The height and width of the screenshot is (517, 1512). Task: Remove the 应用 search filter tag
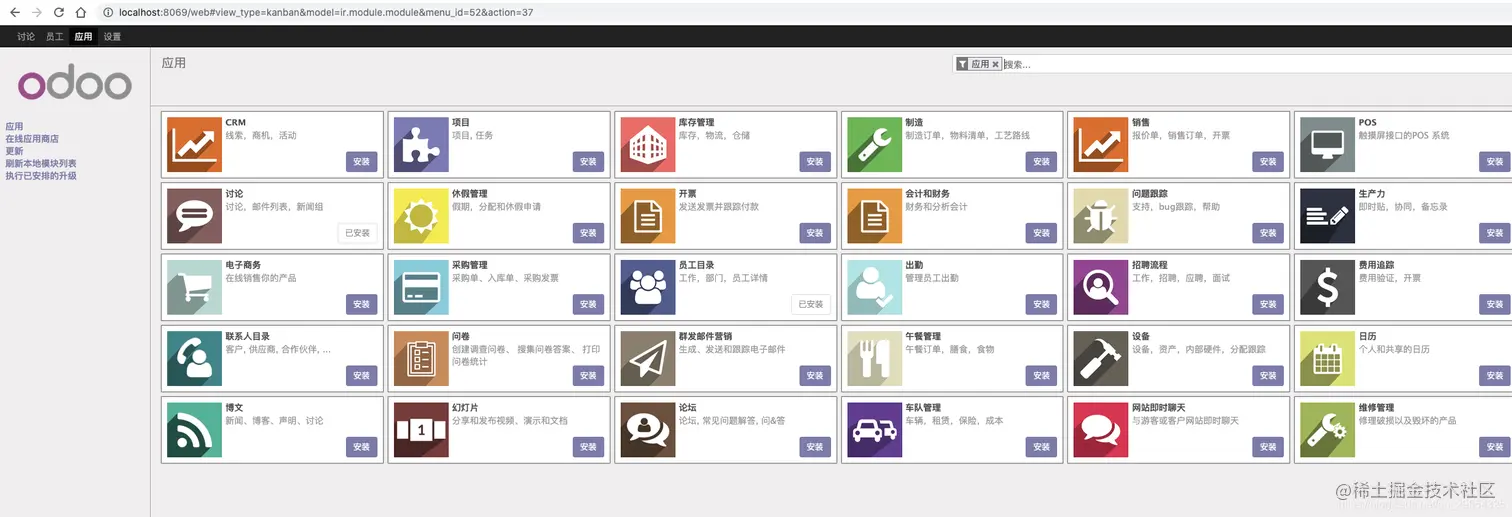[x=996, y=64]
